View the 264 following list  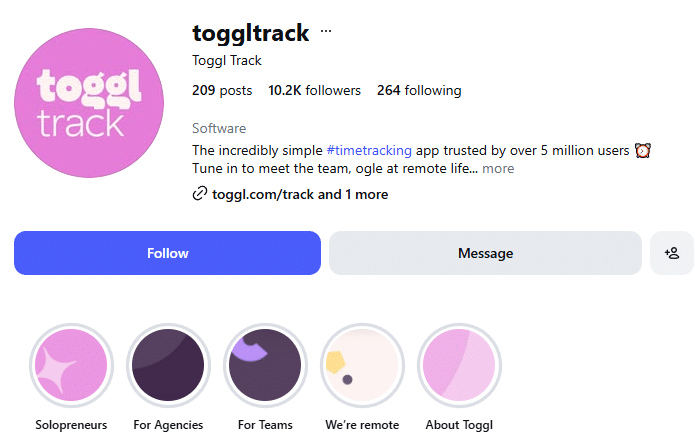[x=419, y=90]
